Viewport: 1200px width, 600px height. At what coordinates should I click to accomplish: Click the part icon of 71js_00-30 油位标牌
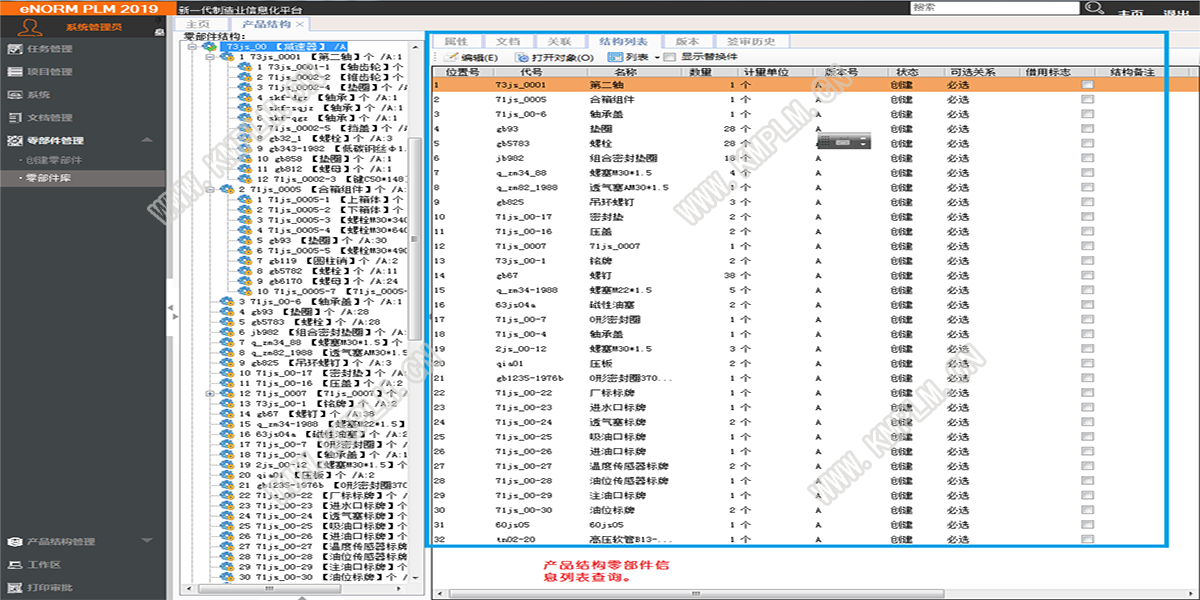[228, 577]
